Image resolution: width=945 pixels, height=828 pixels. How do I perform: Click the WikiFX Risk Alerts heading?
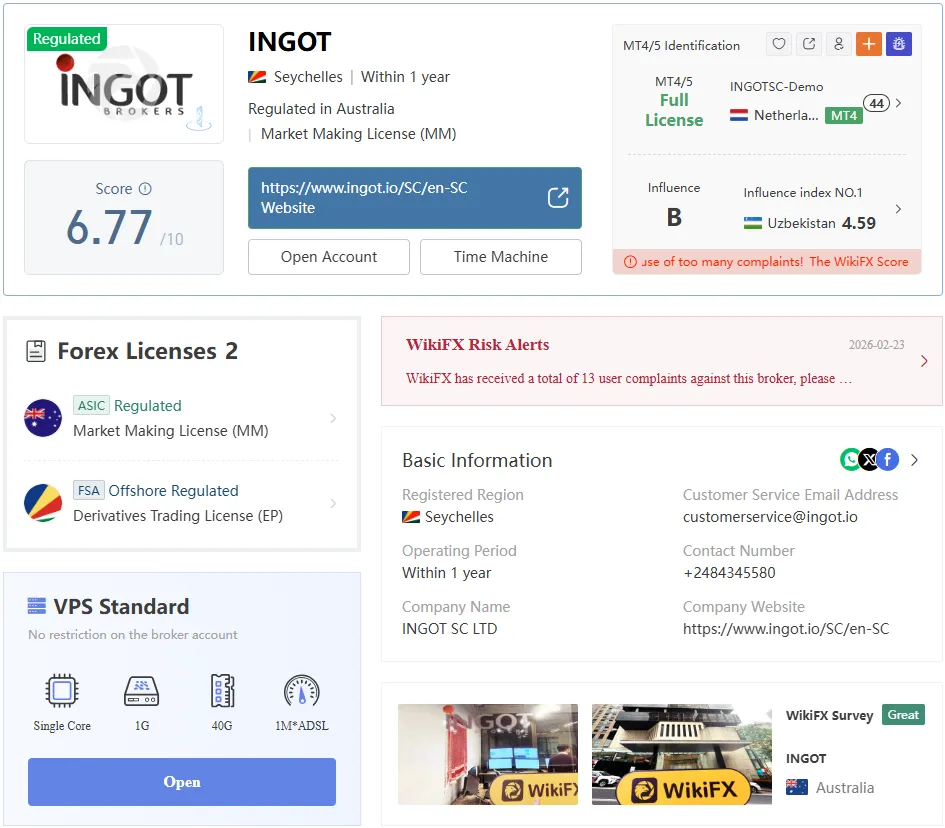477,344
